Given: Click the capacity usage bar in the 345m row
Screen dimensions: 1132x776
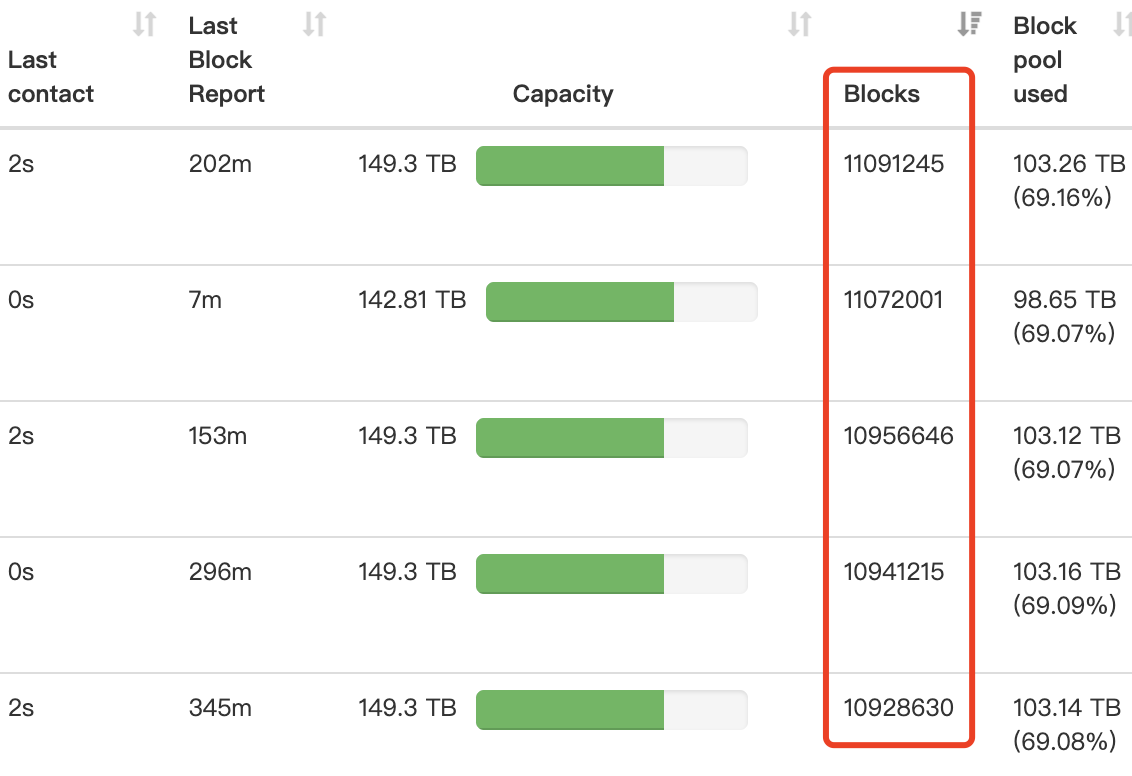Looking at the screenshot, I should click(x=611, y=710).
